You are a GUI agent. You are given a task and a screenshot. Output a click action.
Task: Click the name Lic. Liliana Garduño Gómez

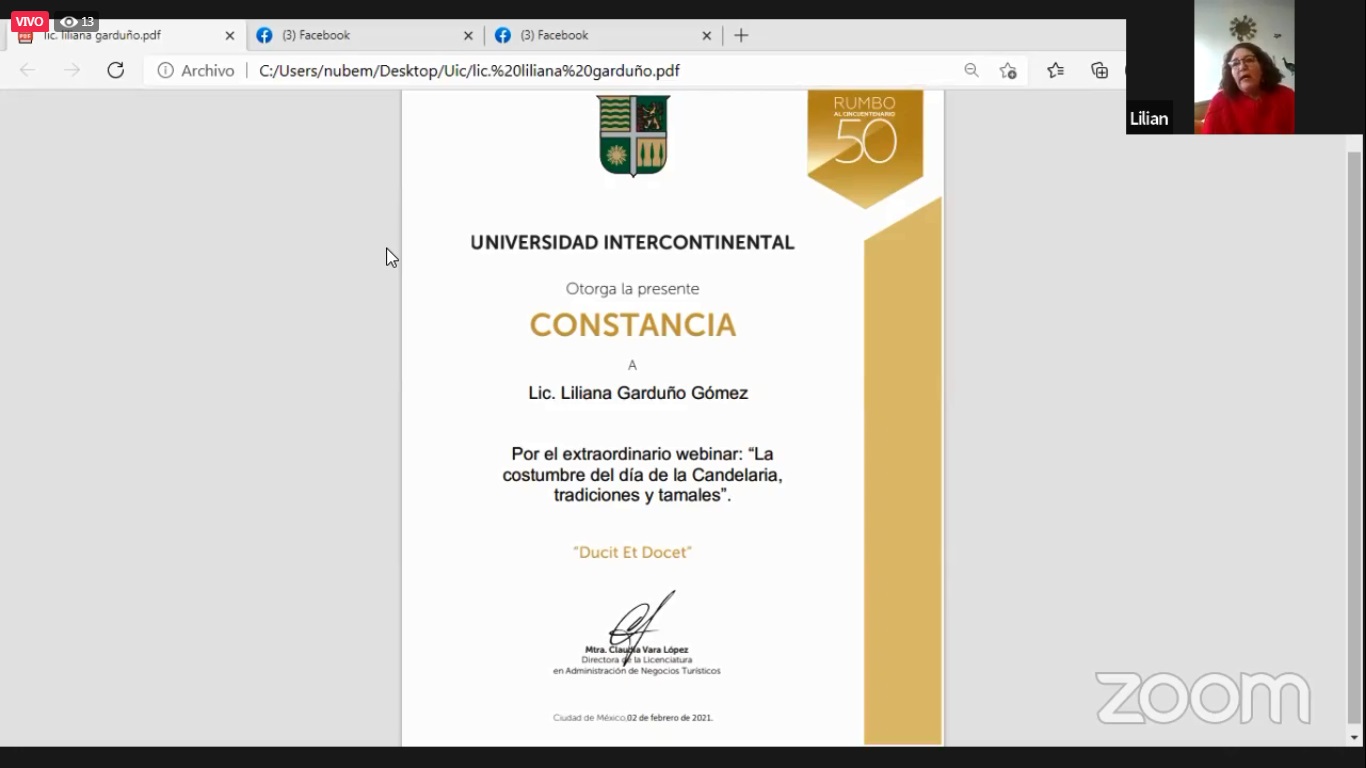point(638,393)
